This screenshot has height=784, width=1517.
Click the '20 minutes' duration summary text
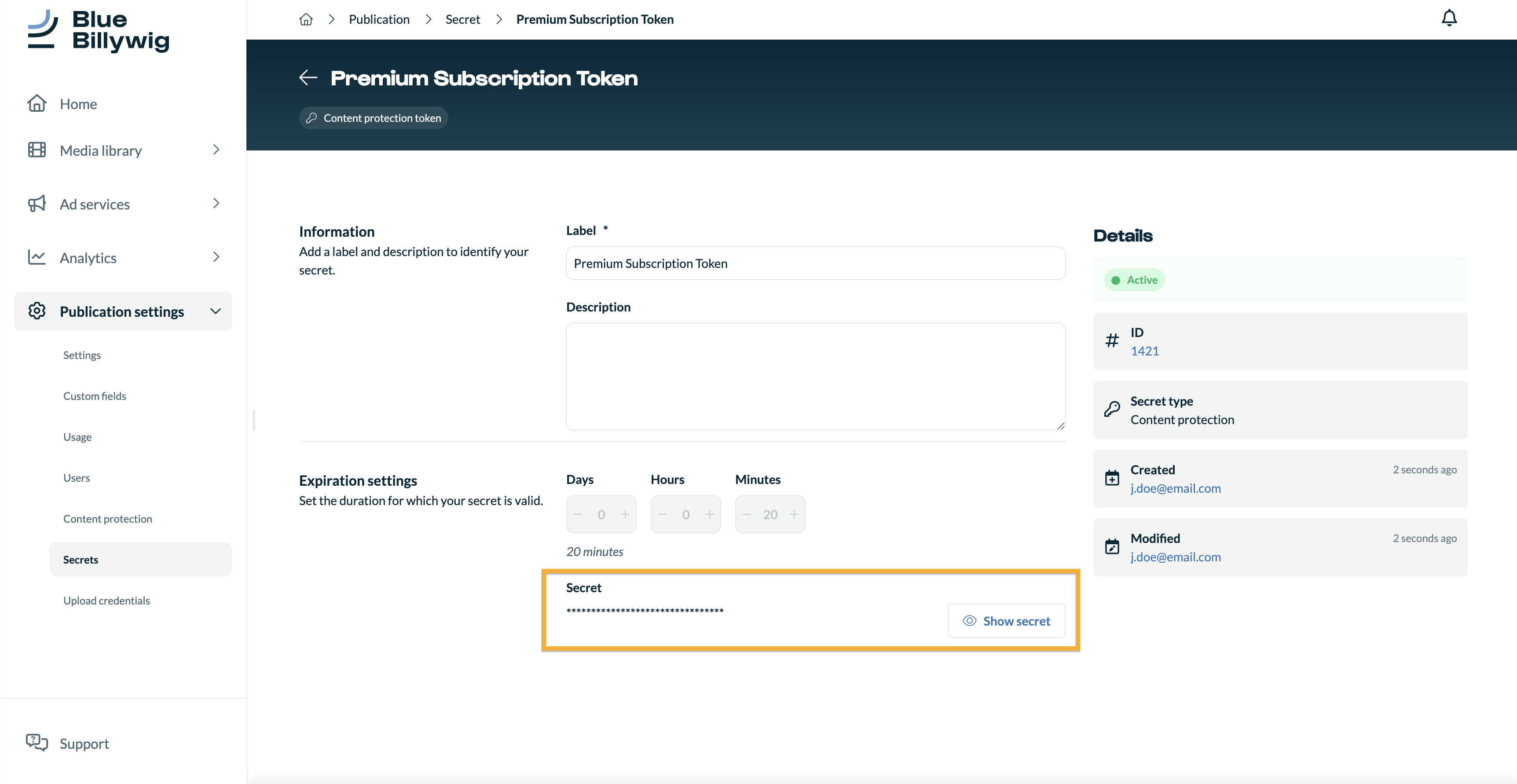pyautogui.click(x=594, y=552)
